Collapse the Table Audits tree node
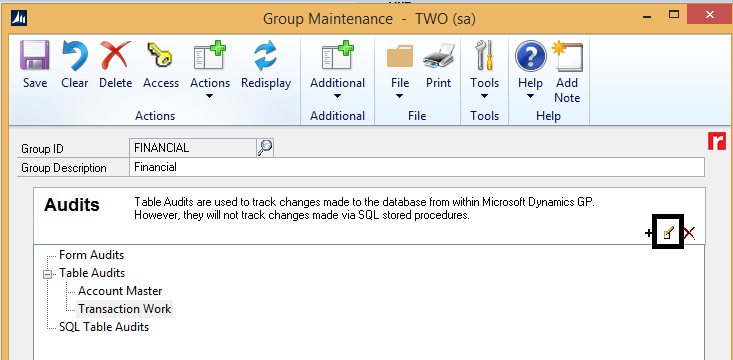733x360 pixels. tap(47, 274)
